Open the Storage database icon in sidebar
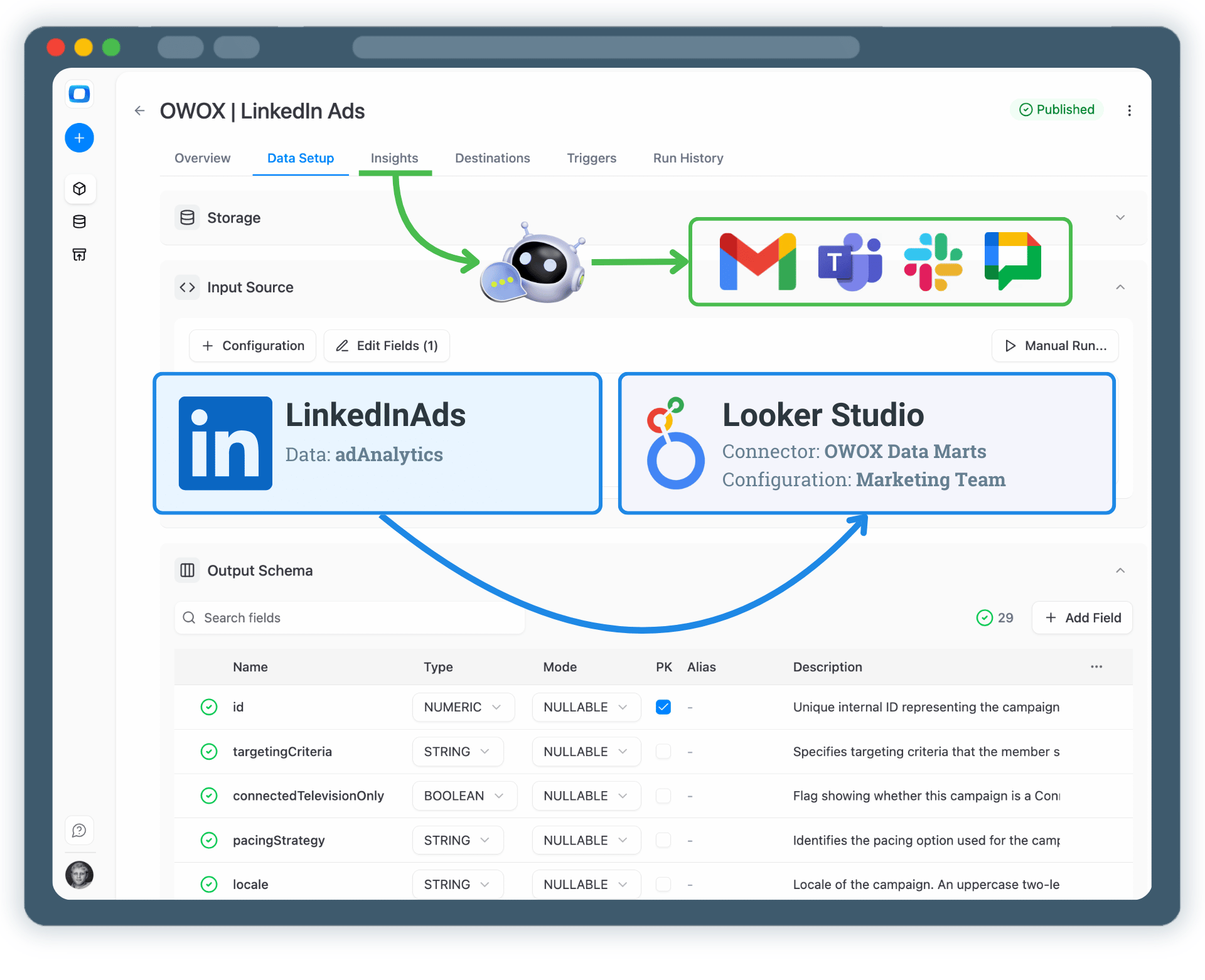The width and height of the screenshot is (1205, 980). [79, 221]
